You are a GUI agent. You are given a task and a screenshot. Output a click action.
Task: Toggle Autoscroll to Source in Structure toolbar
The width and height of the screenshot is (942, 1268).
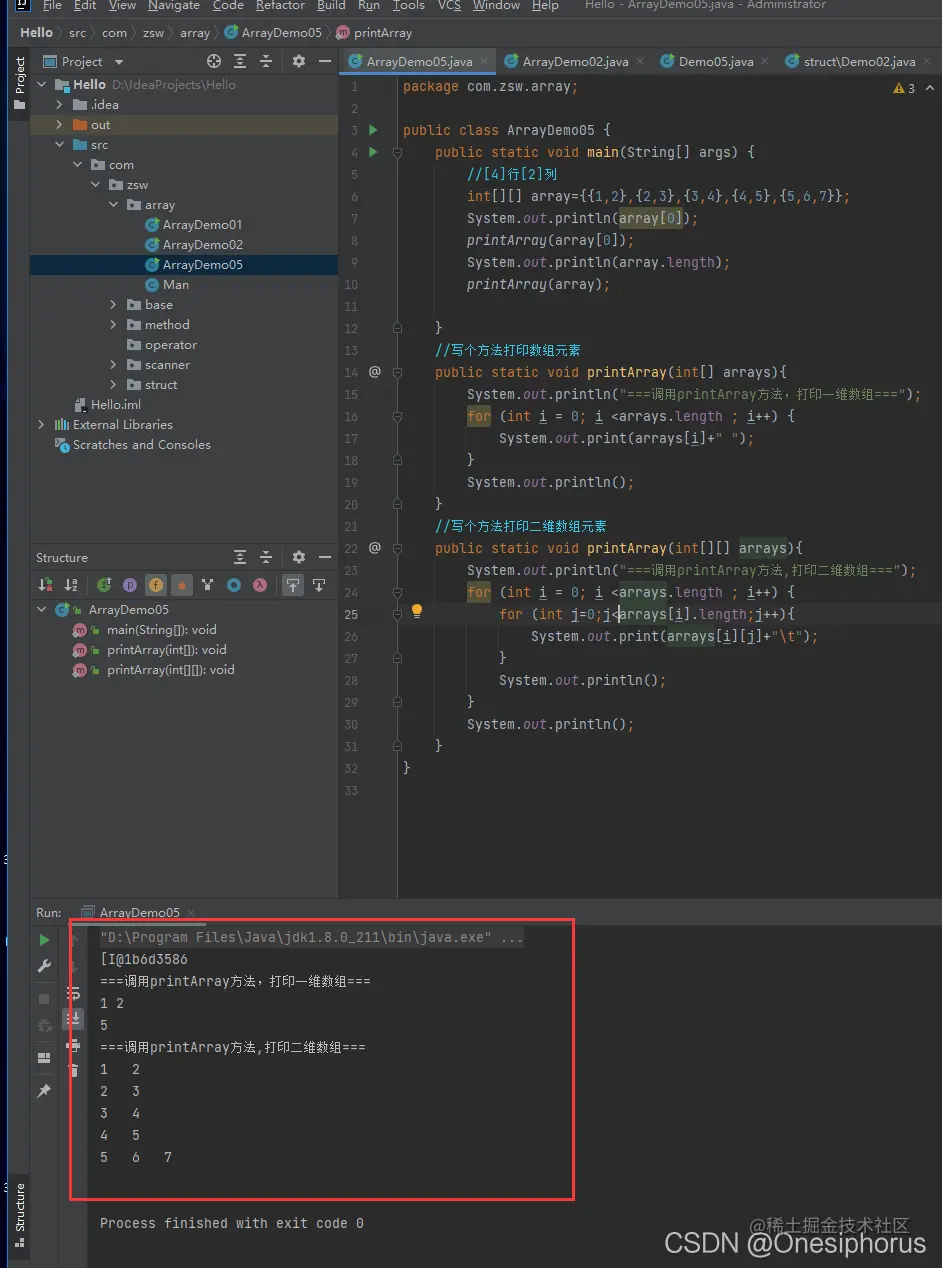click(293, 585)
